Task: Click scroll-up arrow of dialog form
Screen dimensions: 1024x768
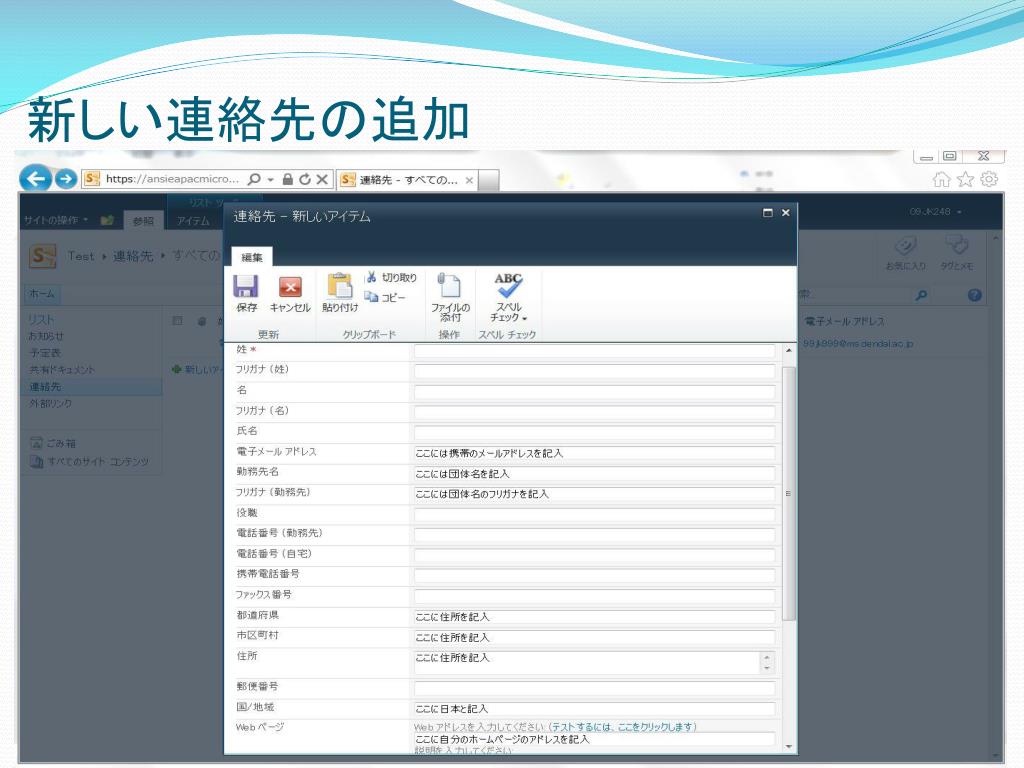Action: (788, 351)
